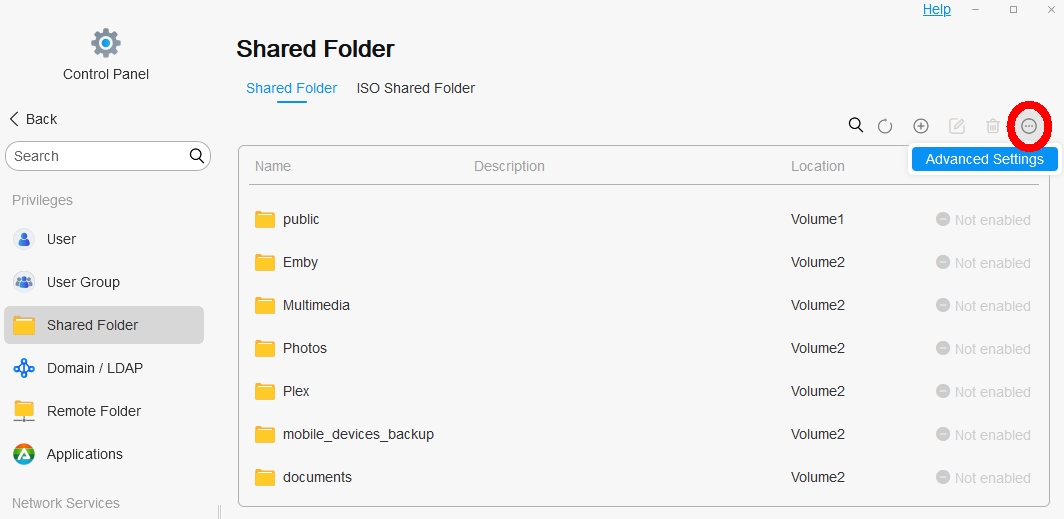Open the User privileges section
1064x519 pixels.
tap(61, 239)
